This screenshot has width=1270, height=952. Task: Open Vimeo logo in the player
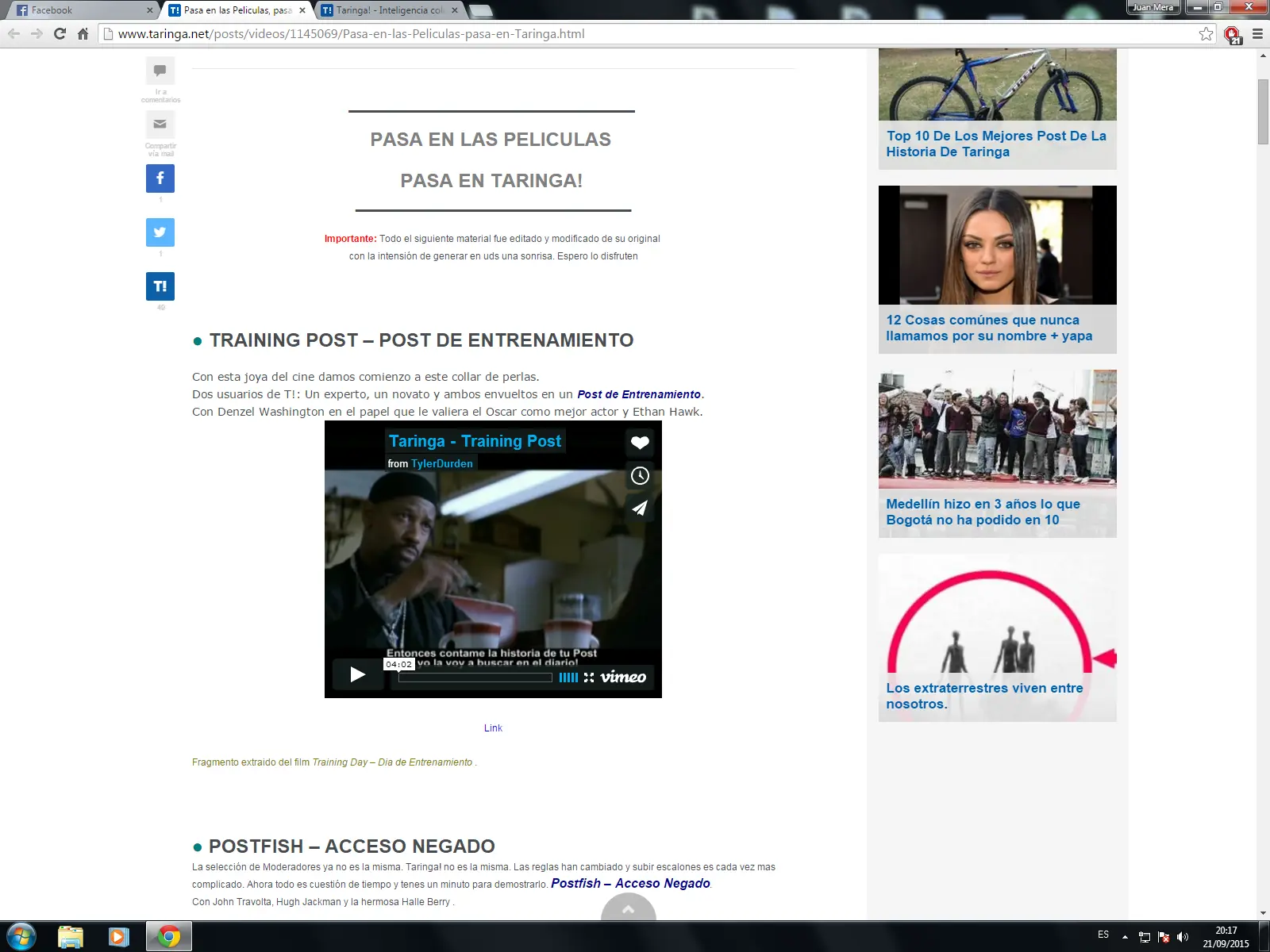pos(623,677)
